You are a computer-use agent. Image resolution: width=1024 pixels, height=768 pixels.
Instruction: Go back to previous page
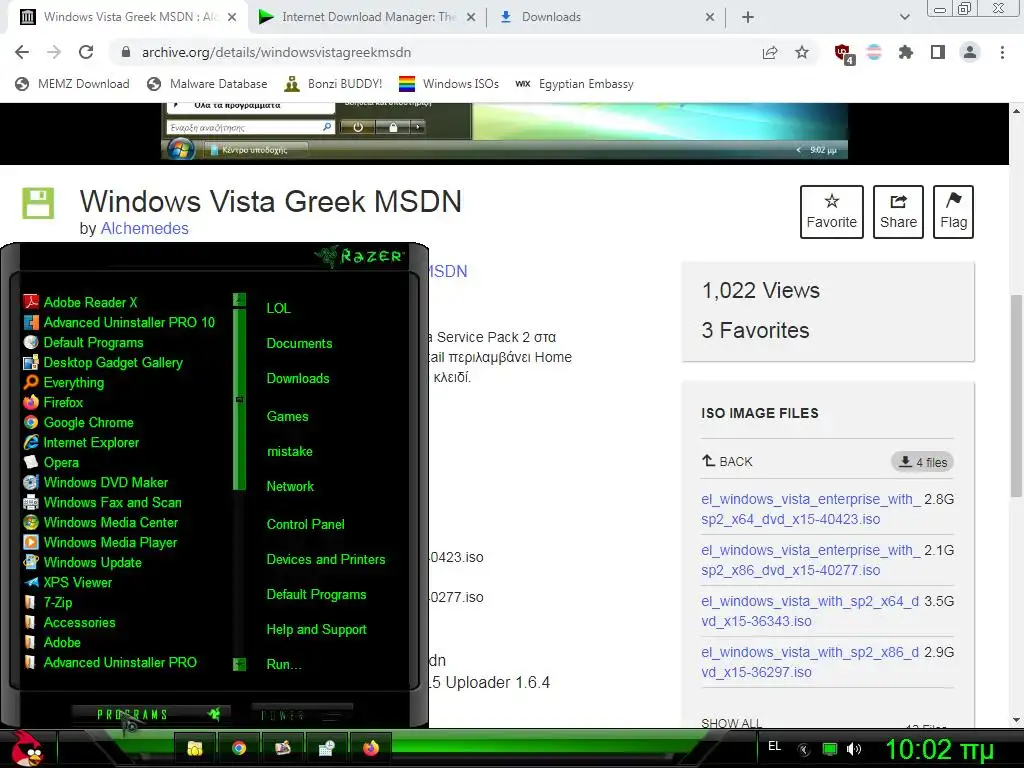pos(22,52)
